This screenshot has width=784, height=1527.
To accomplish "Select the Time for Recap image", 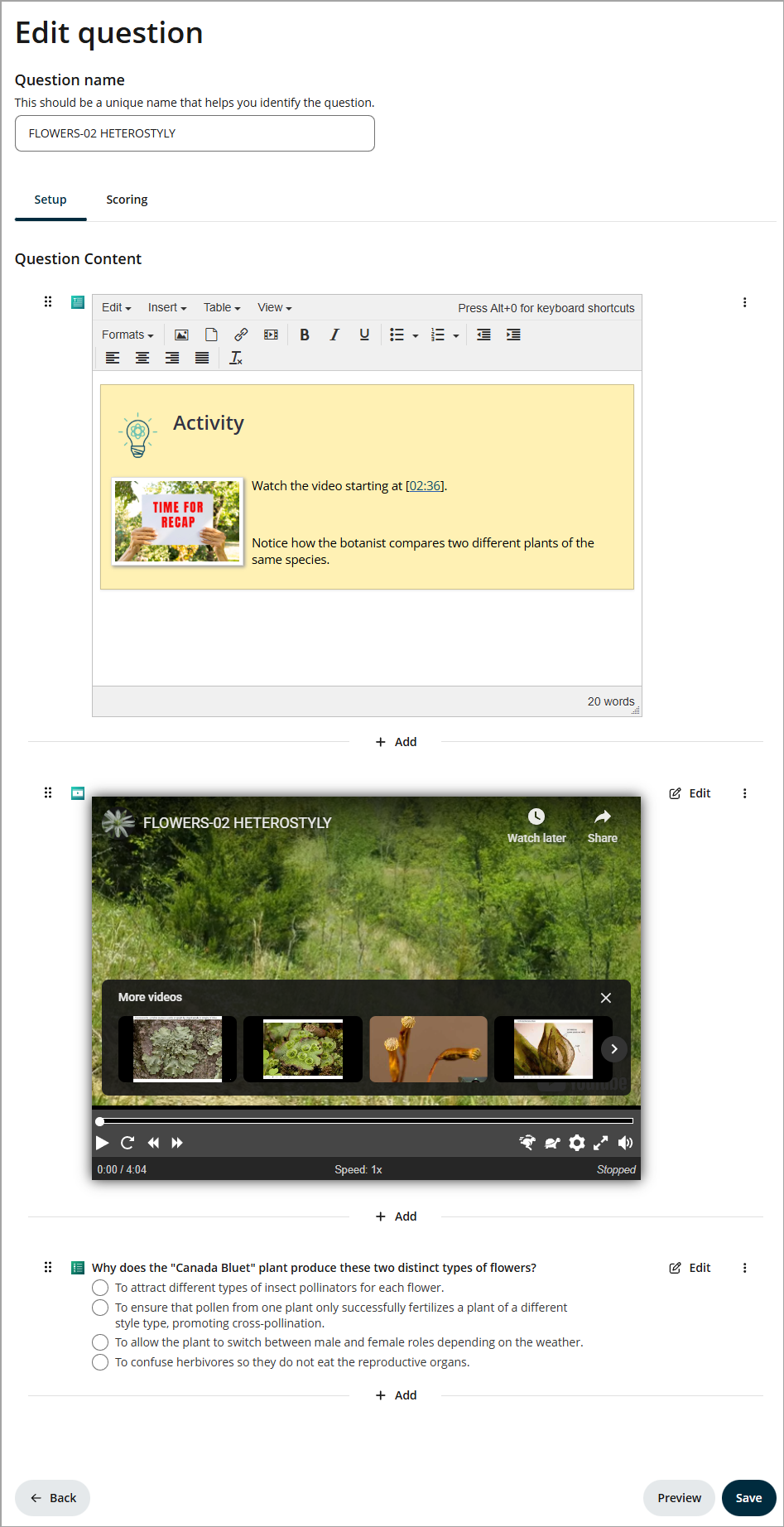I will click(177, 521).
